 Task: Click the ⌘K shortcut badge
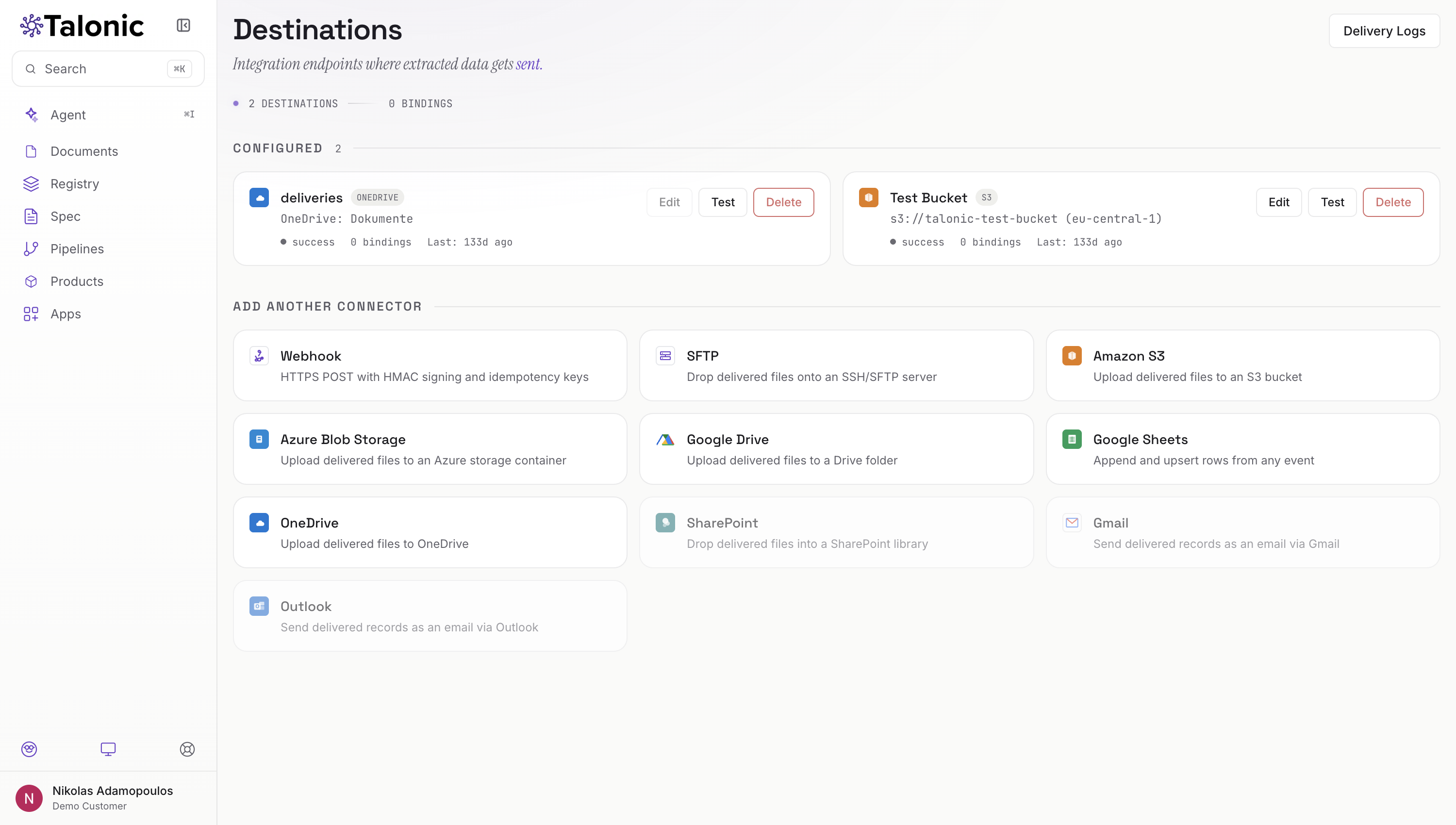[x=179, y=69]
